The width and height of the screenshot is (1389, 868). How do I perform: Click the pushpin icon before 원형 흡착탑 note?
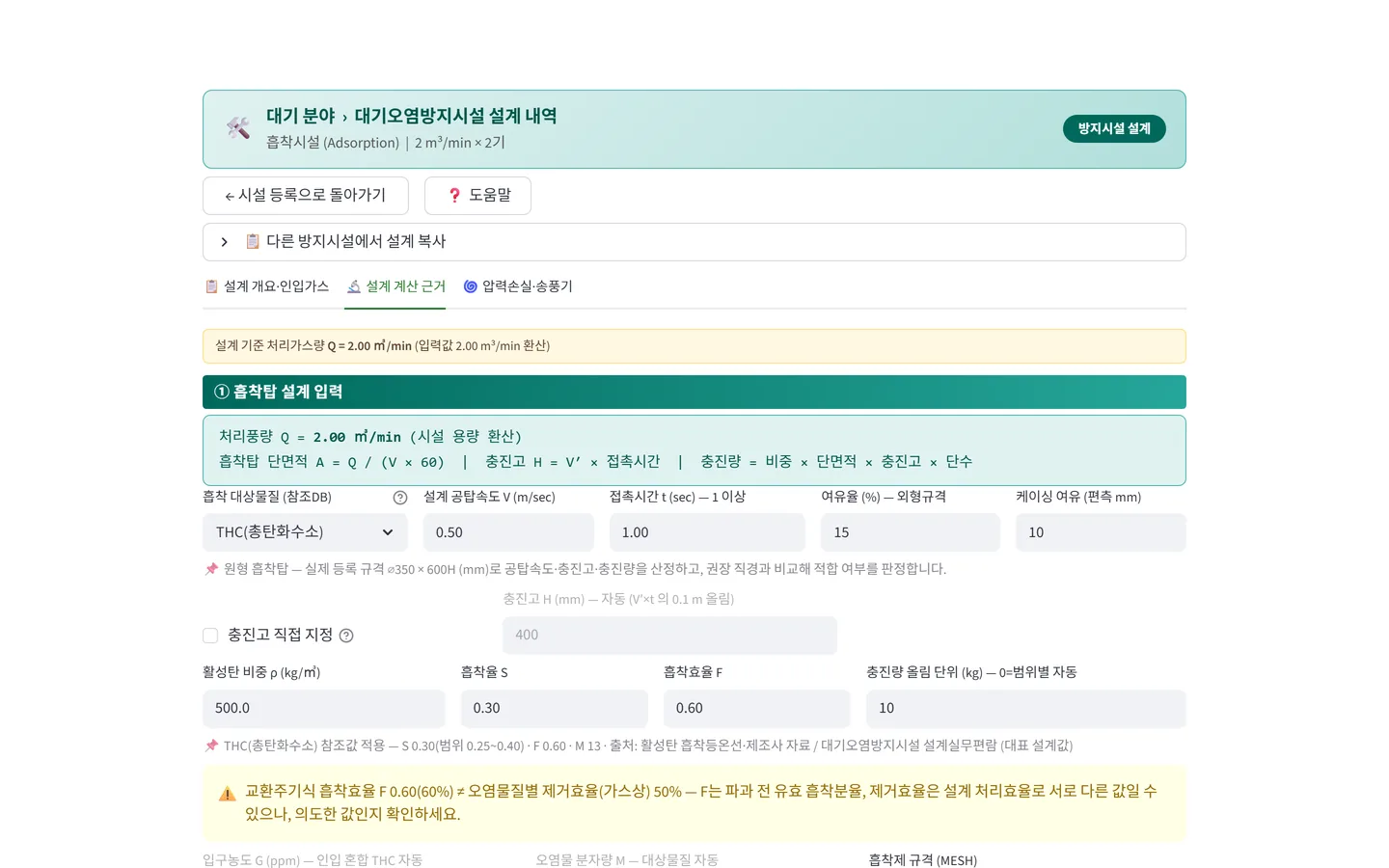point(211,569)
